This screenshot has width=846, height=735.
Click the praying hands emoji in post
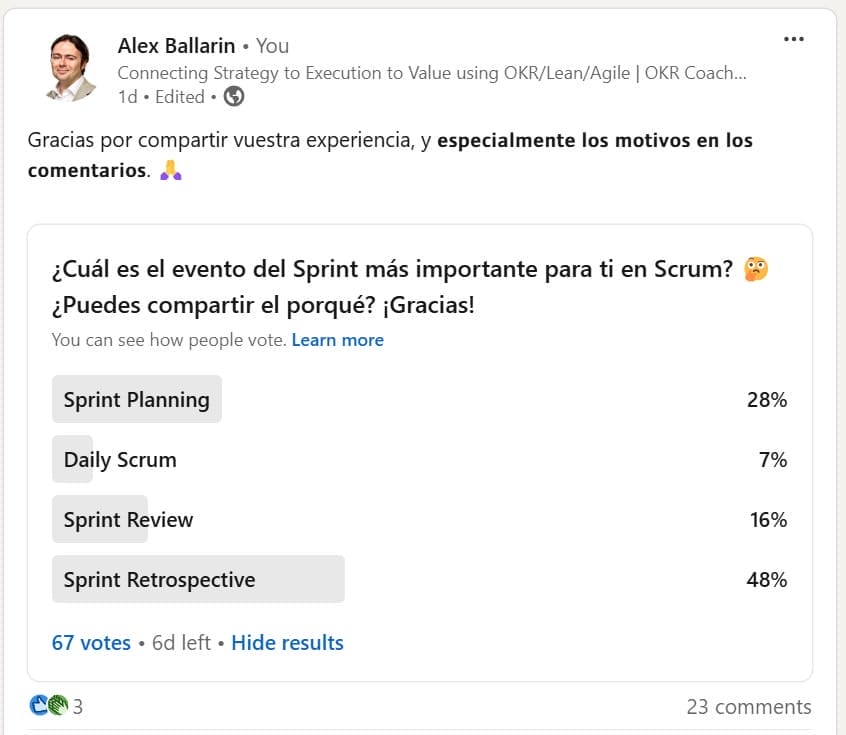coord(171,171)
